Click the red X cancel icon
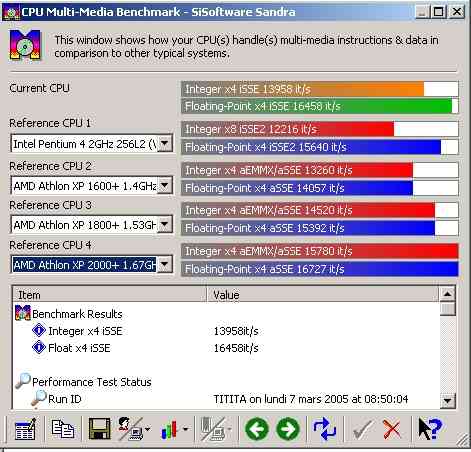 392,429
